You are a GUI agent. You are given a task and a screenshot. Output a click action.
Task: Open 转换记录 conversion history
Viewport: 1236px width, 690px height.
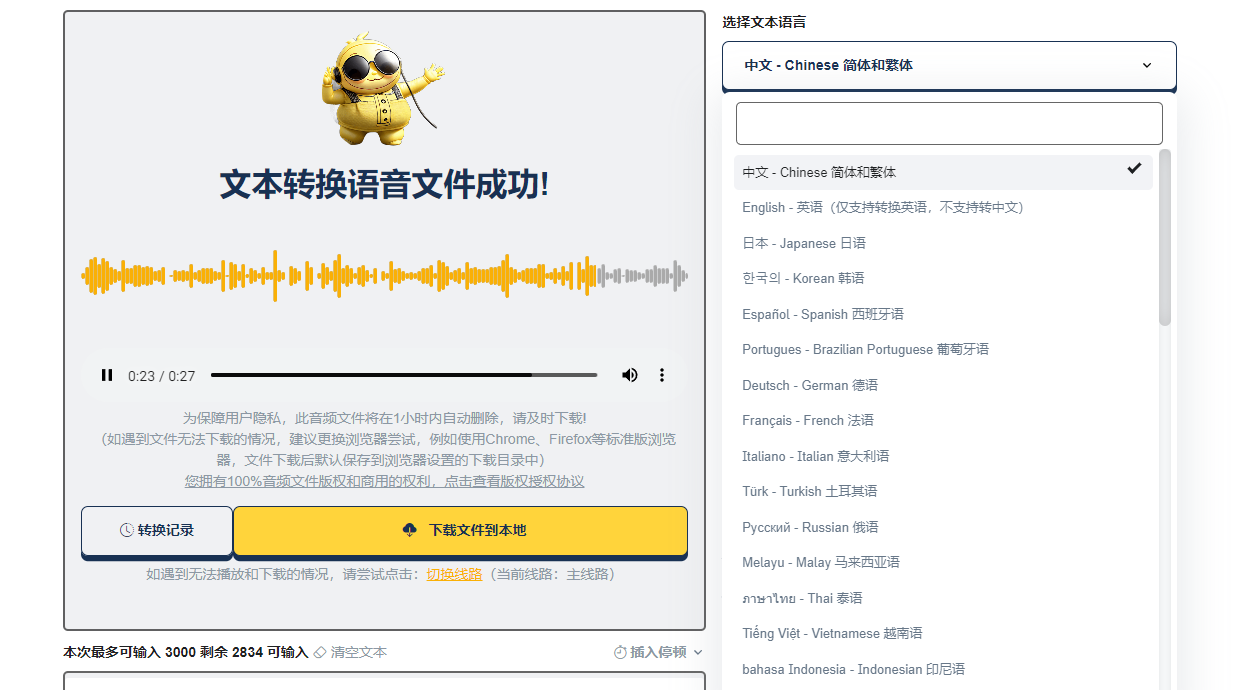point(157,531)
